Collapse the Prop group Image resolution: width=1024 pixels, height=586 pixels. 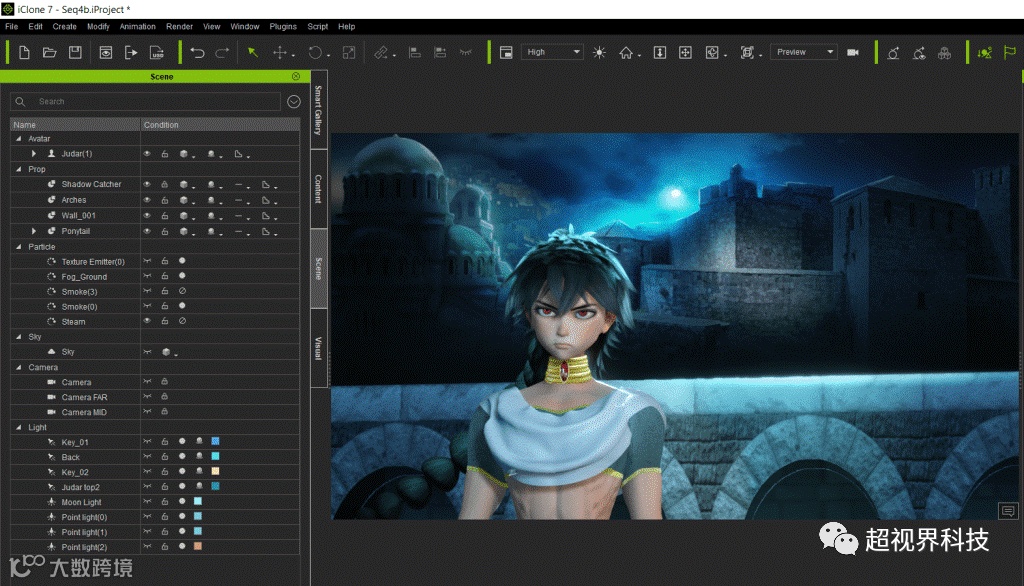18,169
